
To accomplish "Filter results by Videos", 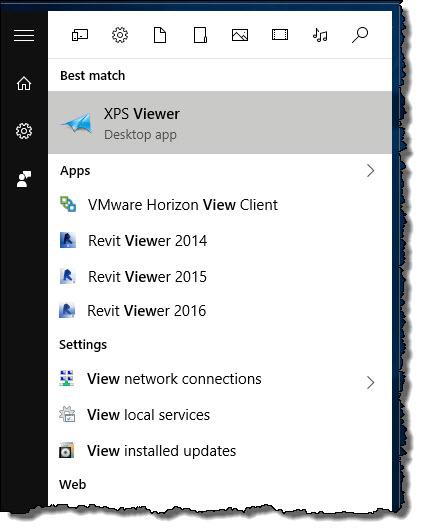I will [x=280, y=35].
